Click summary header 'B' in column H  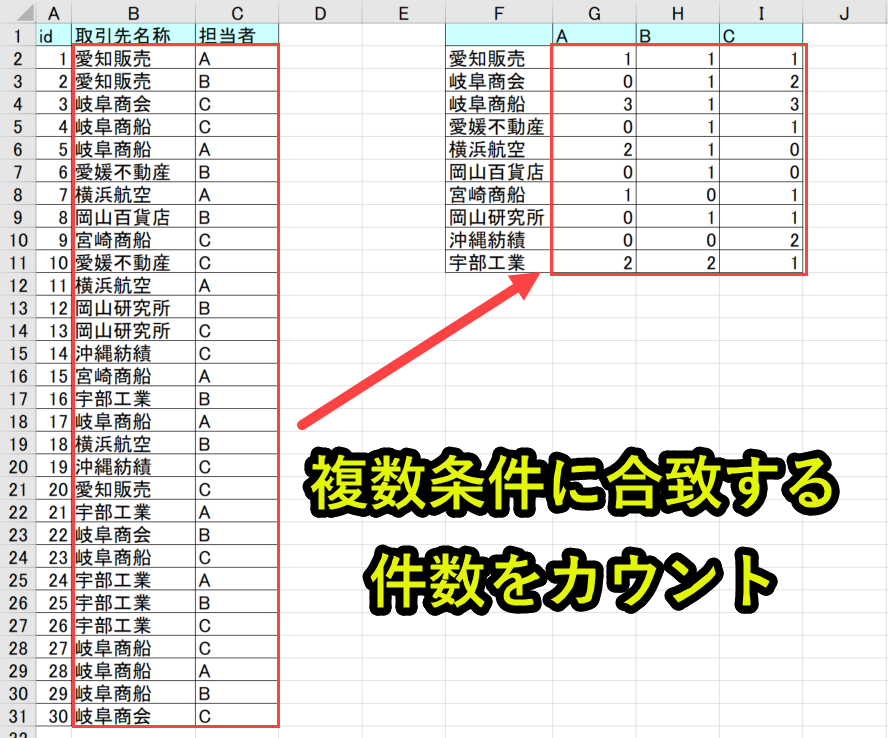pos(678,35)
